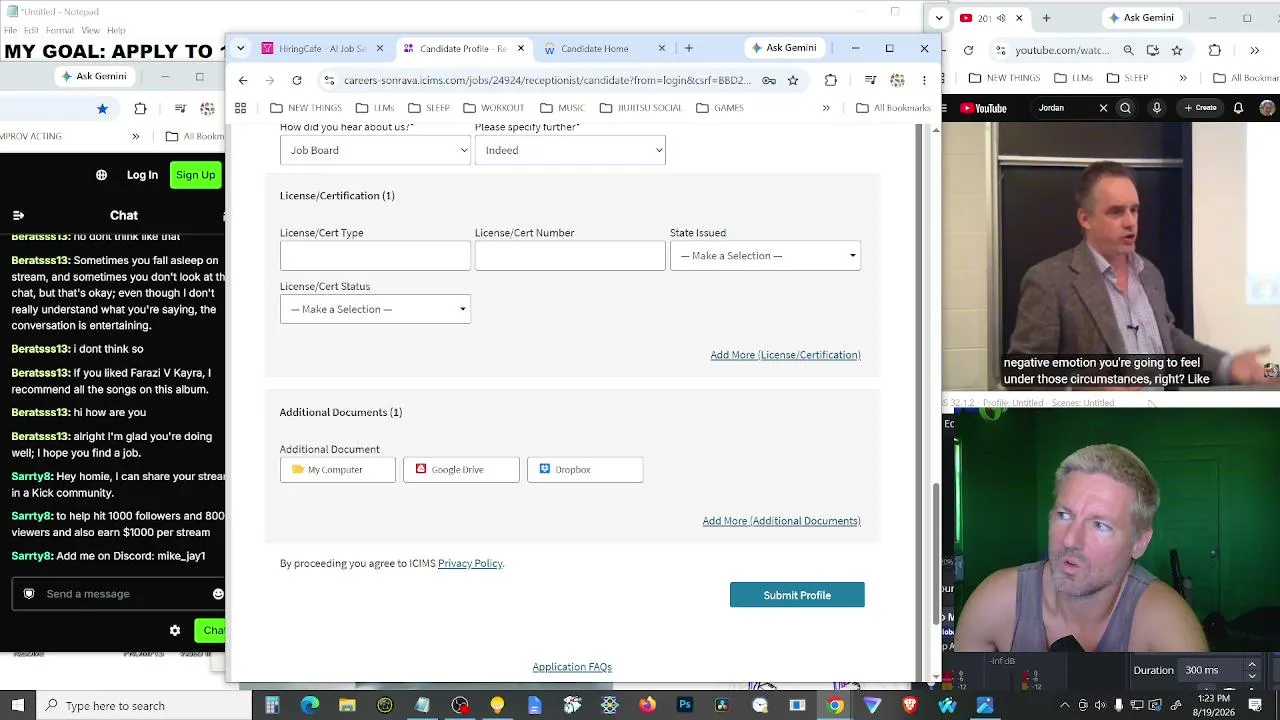The width and height of the screenshot is (1280, 720).
Task: Open extensions puzzle icon in careers browser window
Action: [831, 80]
